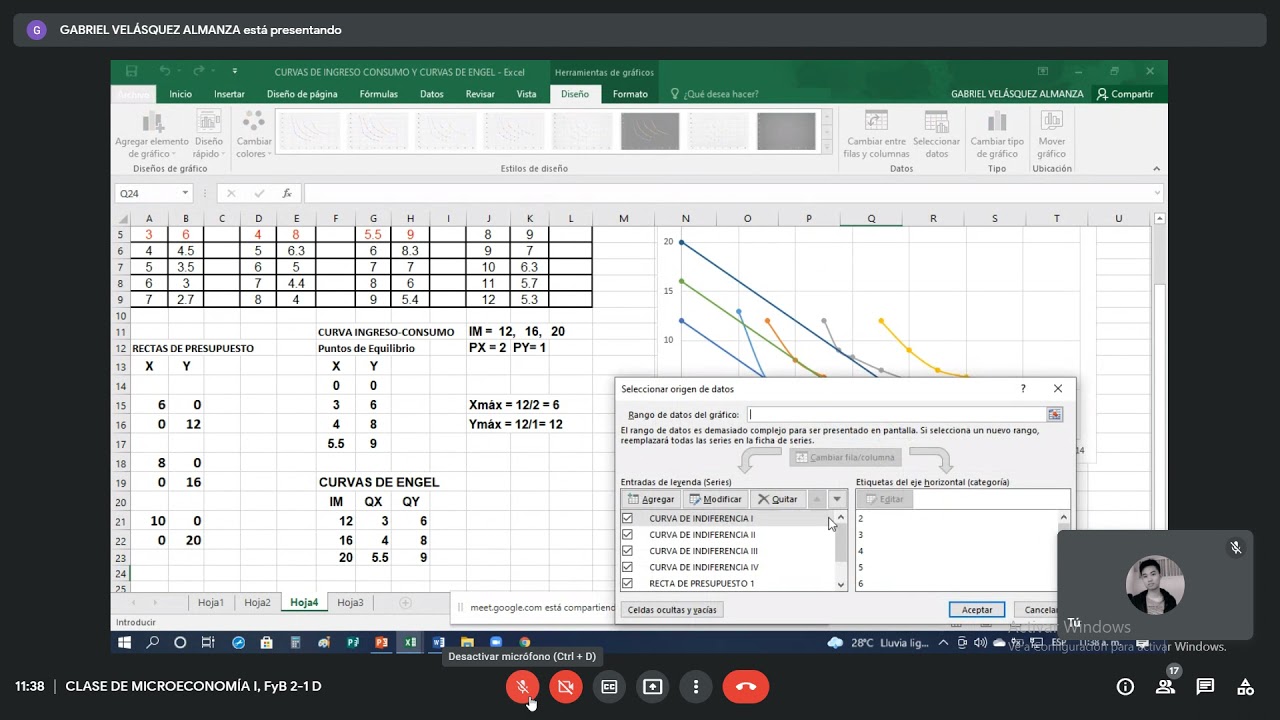Screen dimensions: 1280x720
Task: Turn on Meet captions CC button
Action: [x=609, y=686]
